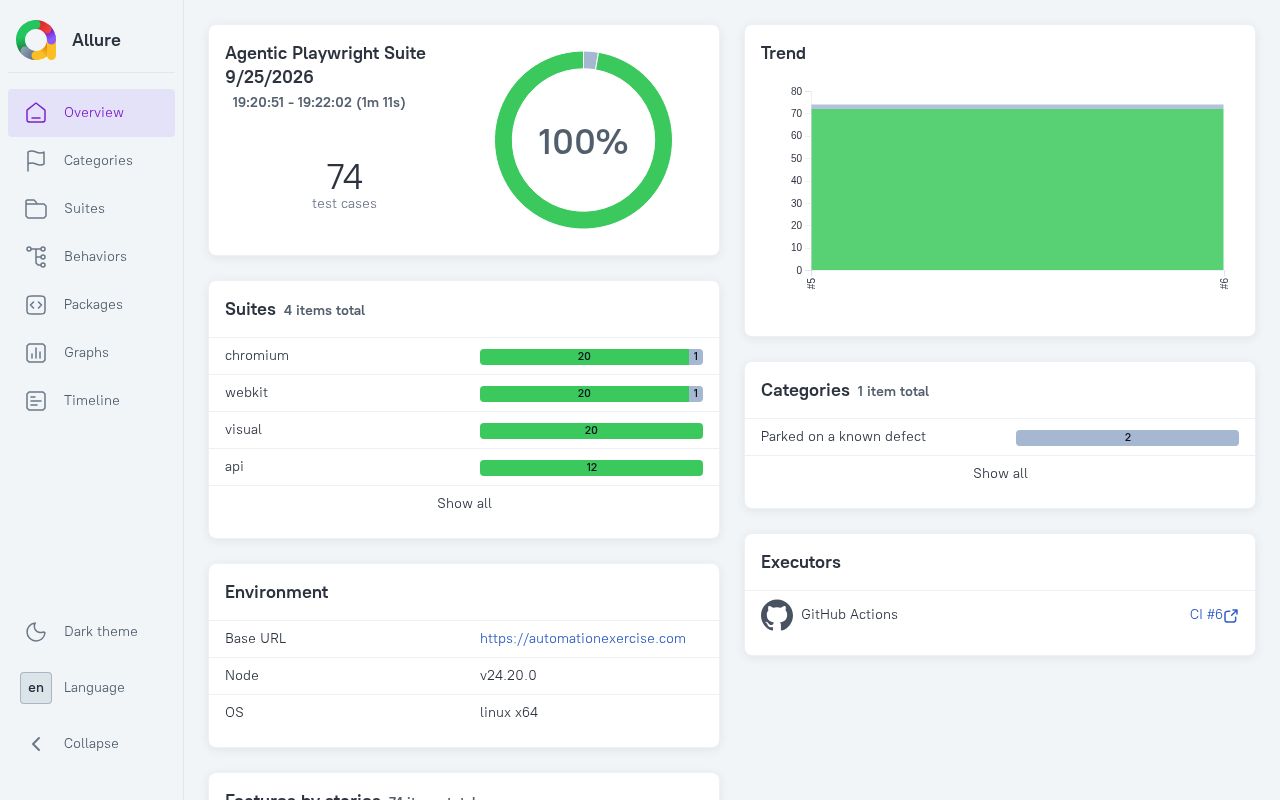
Task: Open the Suites folder icon
Action: (36, 208)
